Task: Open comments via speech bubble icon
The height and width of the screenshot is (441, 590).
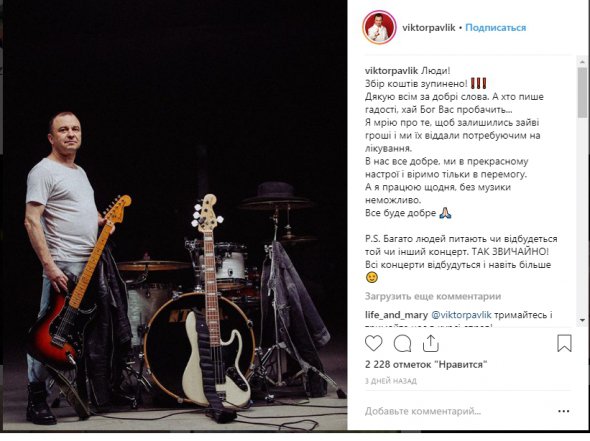Action: [x=402, y=343]
